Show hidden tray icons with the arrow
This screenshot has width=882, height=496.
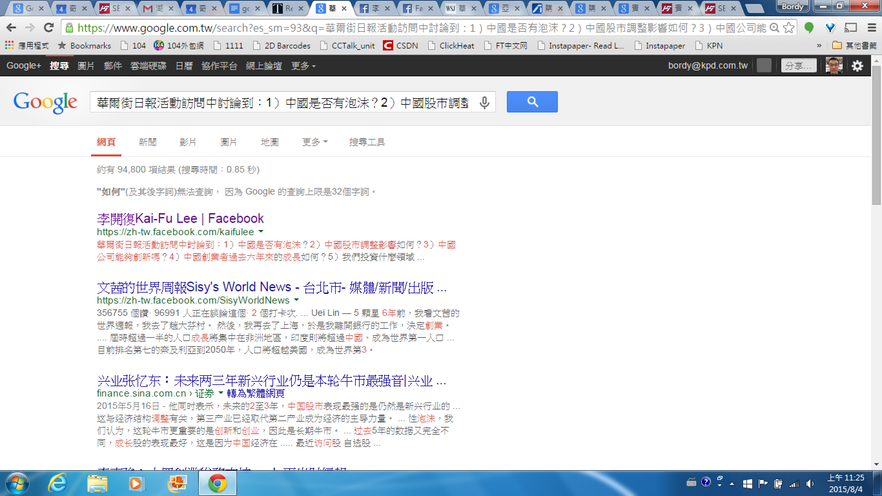[732, 484]
